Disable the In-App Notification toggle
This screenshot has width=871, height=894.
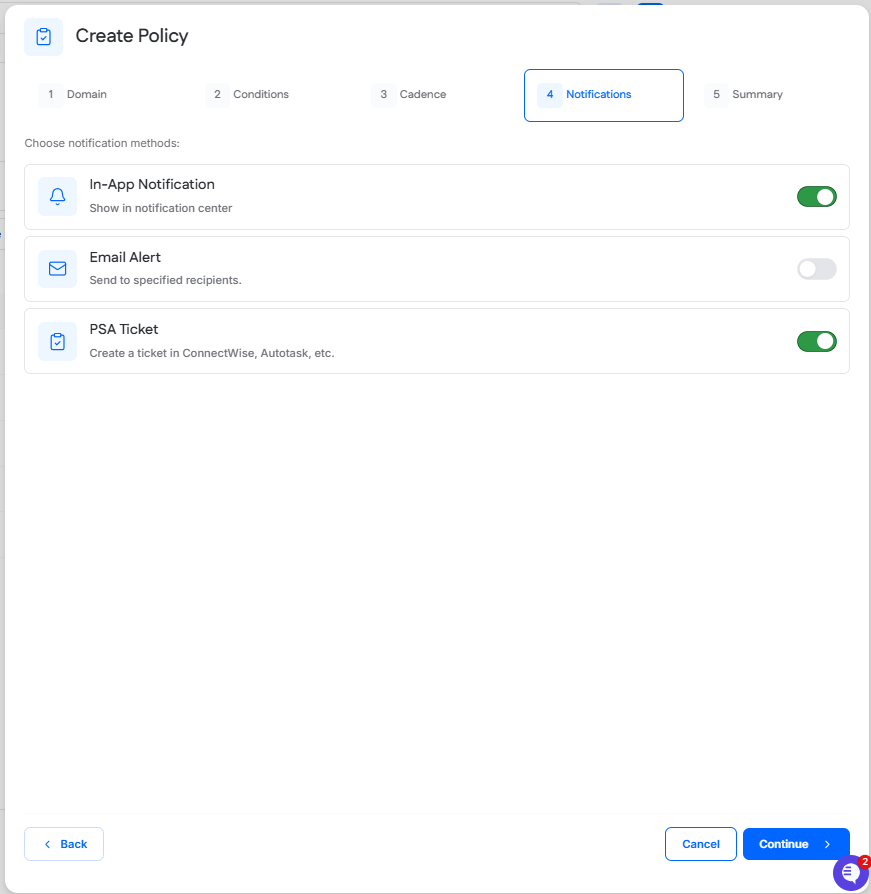(816, 197)
